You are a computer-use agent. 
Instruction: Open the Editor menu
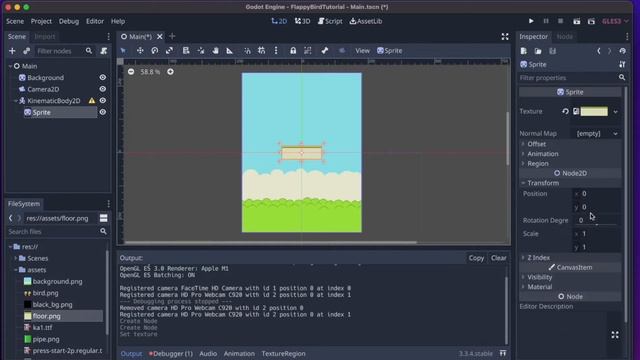[95, 21]
